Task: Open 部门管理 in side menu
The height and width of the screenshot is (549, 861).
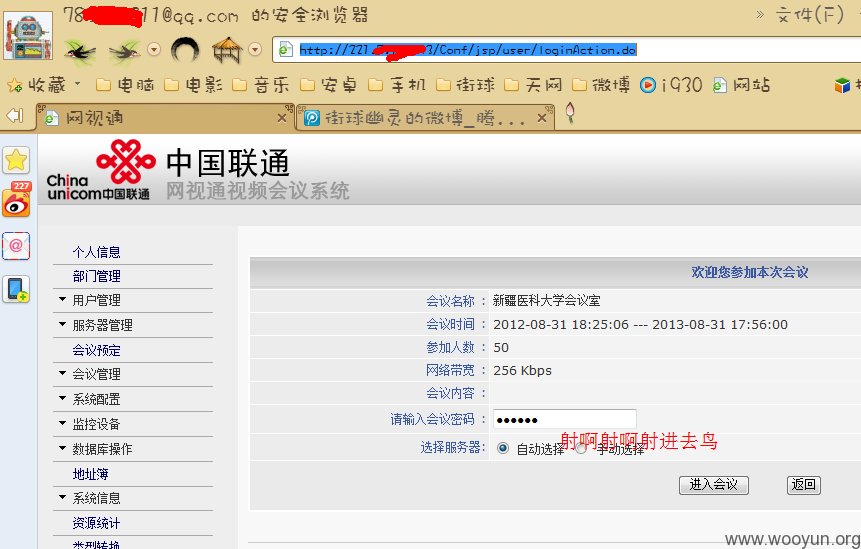Action: click(97, 276)
